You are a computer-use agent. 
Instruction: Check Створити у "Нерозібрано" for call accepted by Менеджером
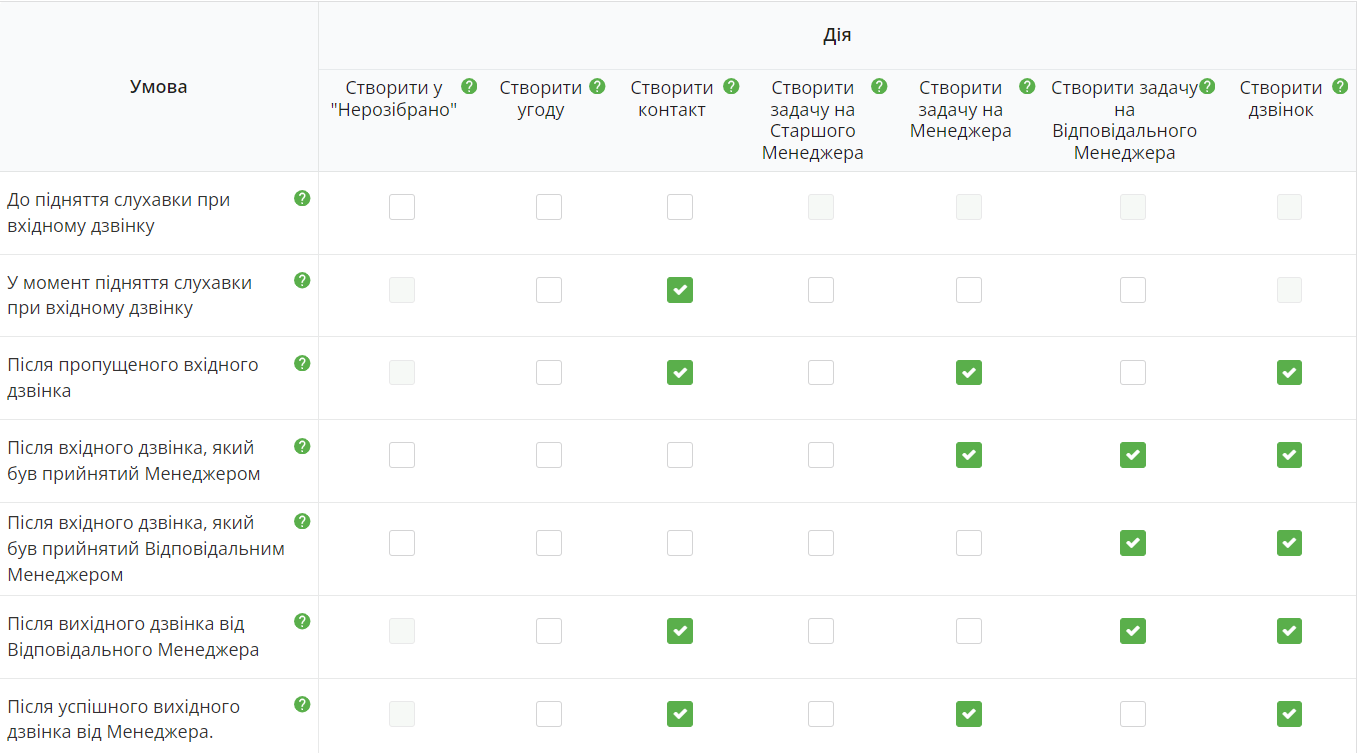coord(402,455)
